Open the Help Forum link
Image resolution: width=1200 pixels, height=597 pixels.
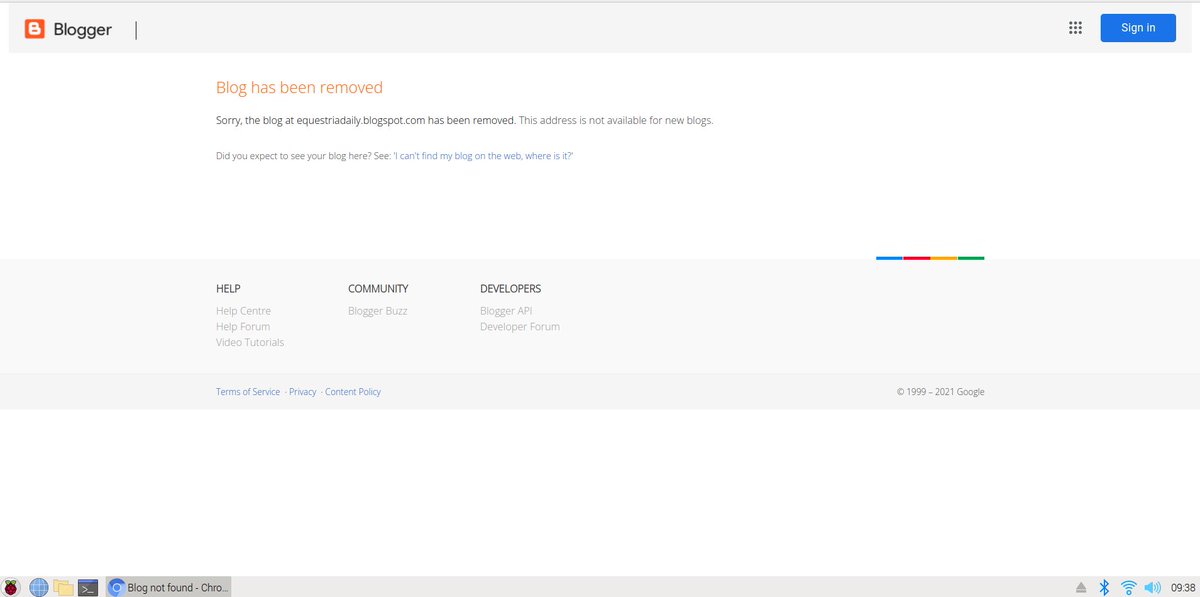(x=243, y=327)
